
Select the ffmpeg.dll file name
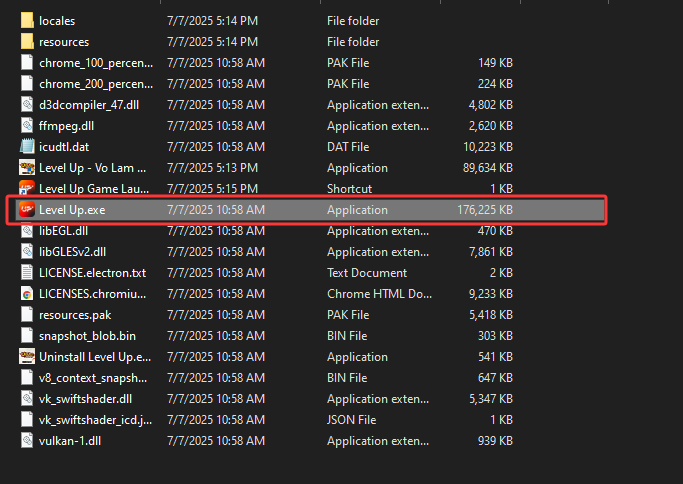(66, 126)
